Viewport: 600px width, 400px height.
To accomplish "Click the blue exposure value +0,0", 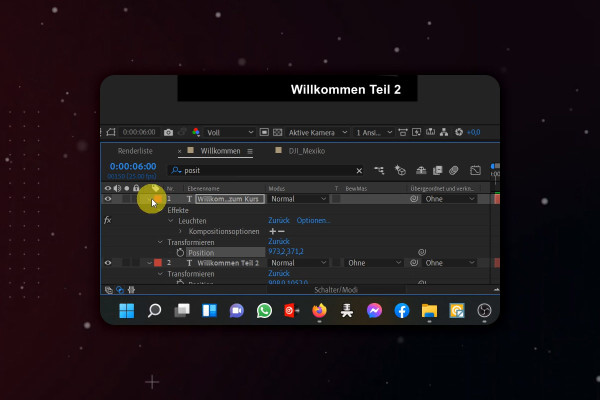I will (473, 132).
